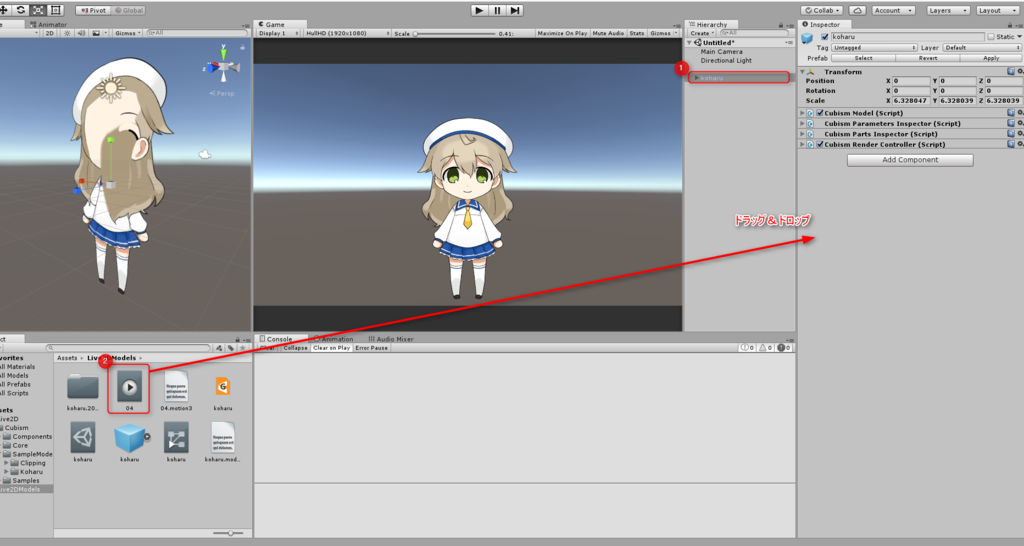Viewport: 1024px width, 546px height.
Task: Expand the koharu hierarchy item
Action: click(696, 78)
